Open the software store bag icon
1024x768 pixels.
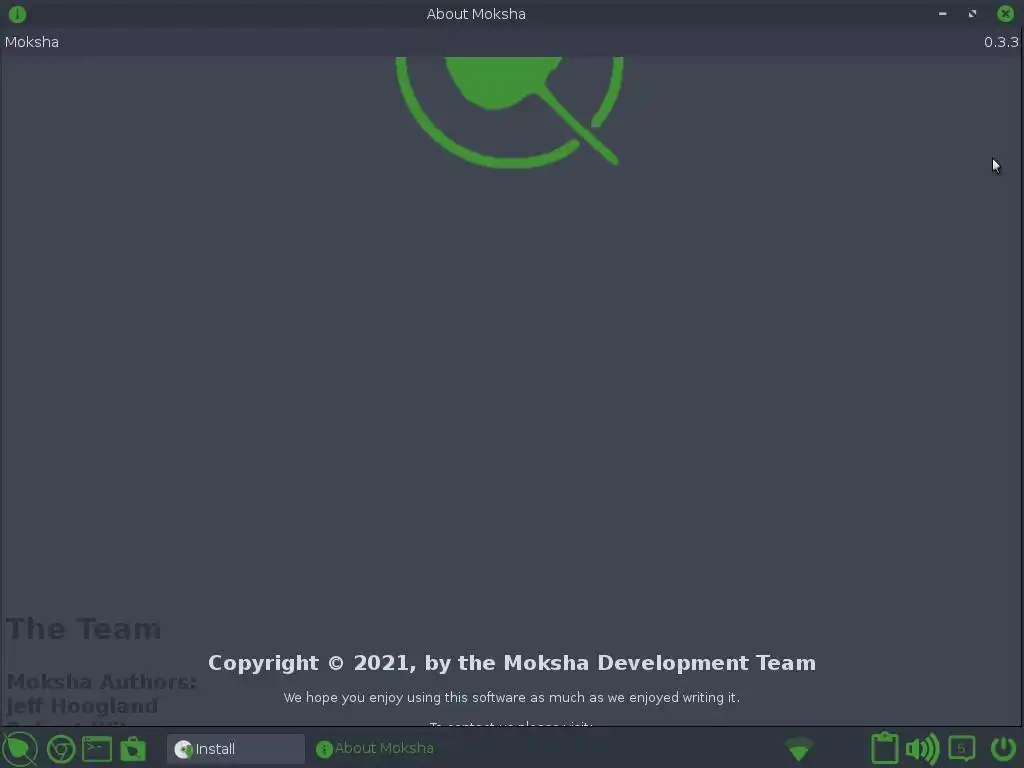(133, 749)
